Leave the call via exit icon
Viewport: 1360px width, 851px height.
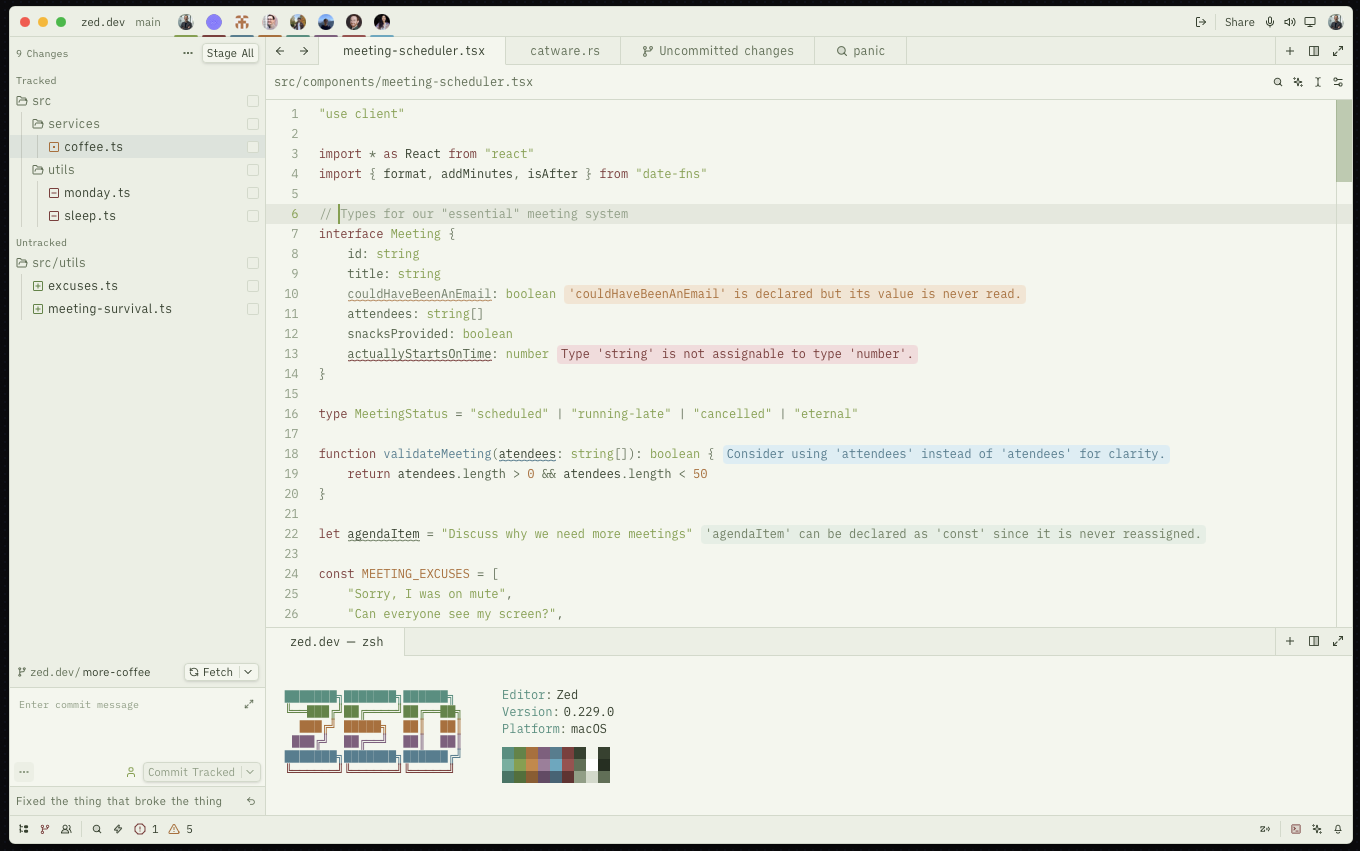pyautogui.click(x=1201, y=22)
